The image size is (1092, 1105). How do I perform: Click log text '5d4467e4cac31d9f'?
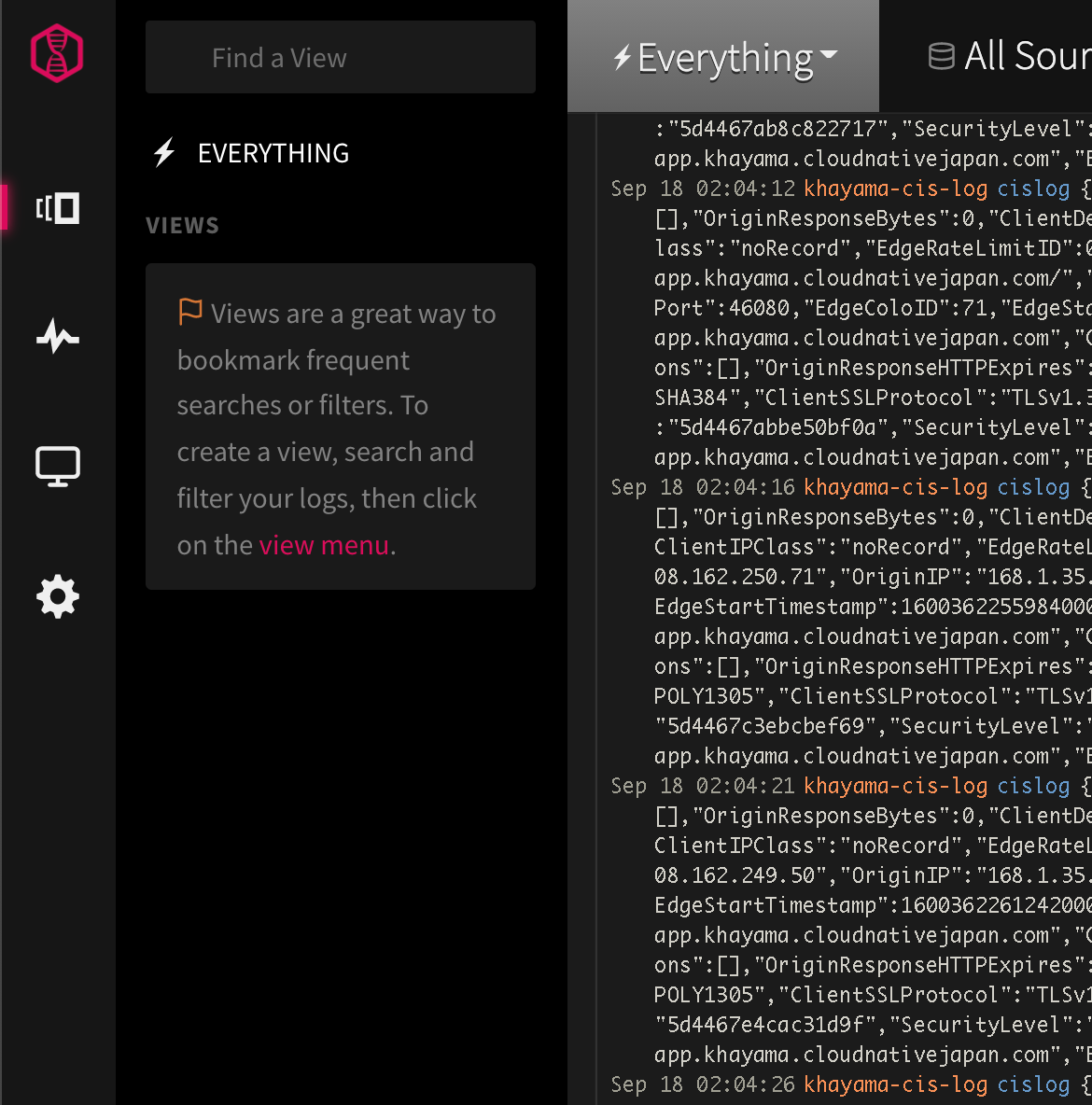click(765, 1025)
